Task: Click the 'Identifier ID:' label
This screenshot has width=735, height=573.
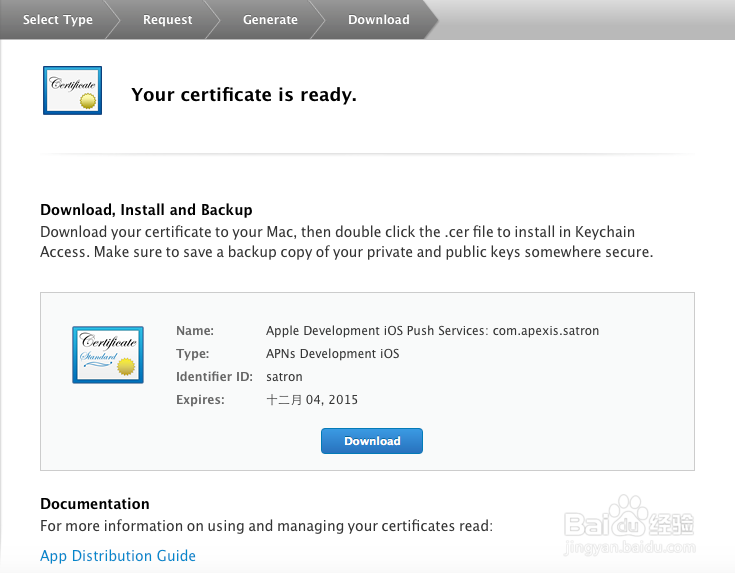Action: pyautogui.click(x=214, y=377)
